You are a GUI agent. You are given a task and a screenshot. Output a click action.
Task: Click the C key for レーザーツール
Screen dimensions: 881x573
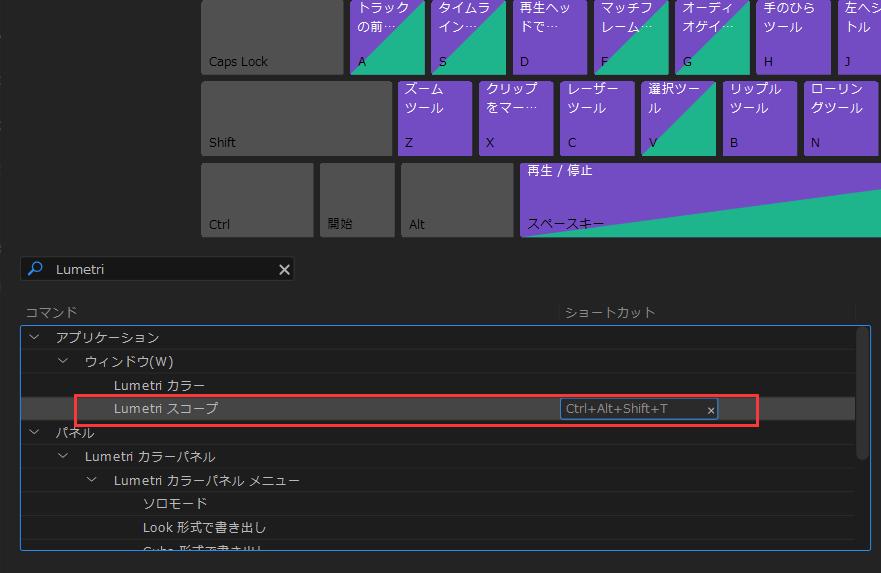(x=596, y=118)
